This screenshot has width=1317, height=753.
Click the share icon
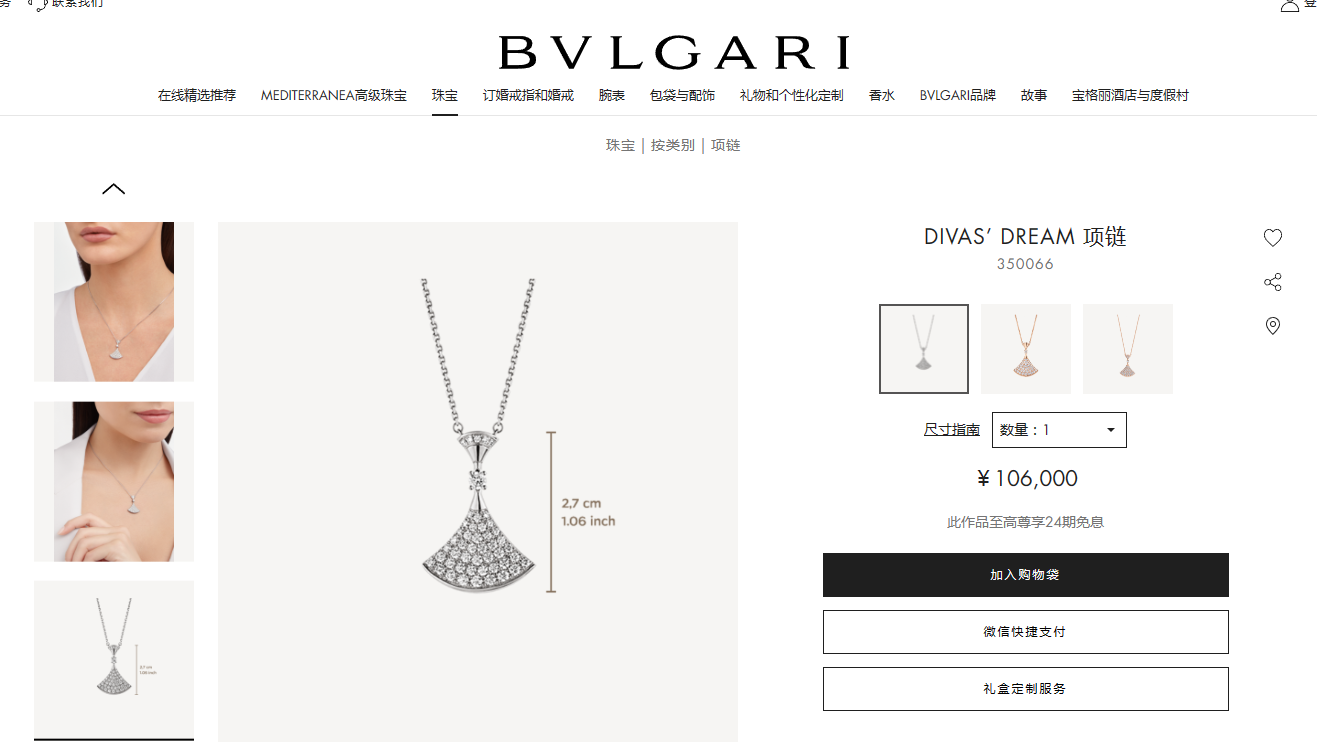point(1272,282)
